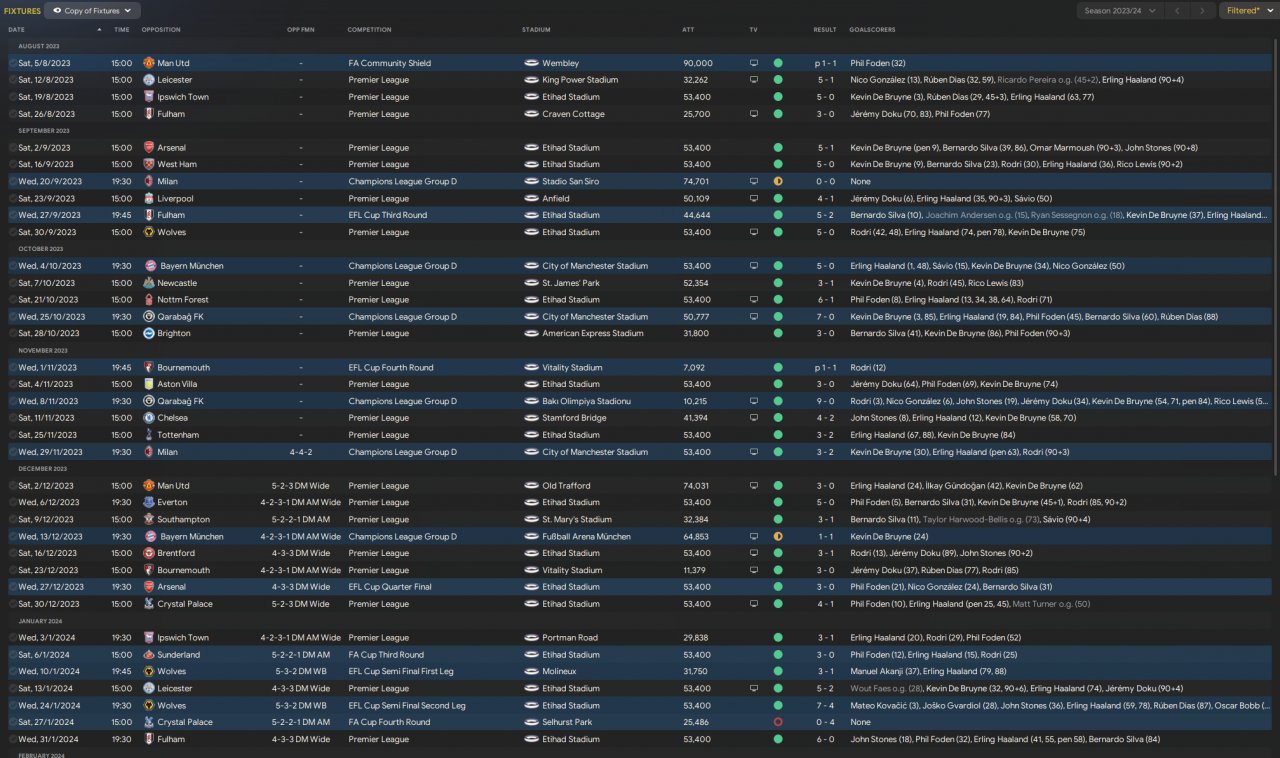Viewport: 1280px width, 758px height.
Task: Tick the row selector for Wed, 24/1/2024
Action: [x=13, y=705]
